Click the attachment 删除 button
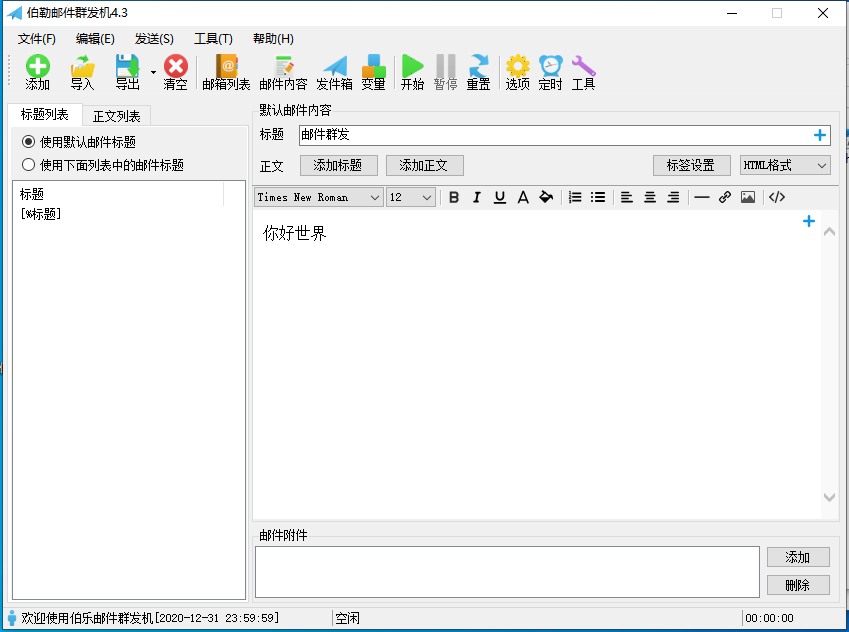849x632 pixels. 798,585
